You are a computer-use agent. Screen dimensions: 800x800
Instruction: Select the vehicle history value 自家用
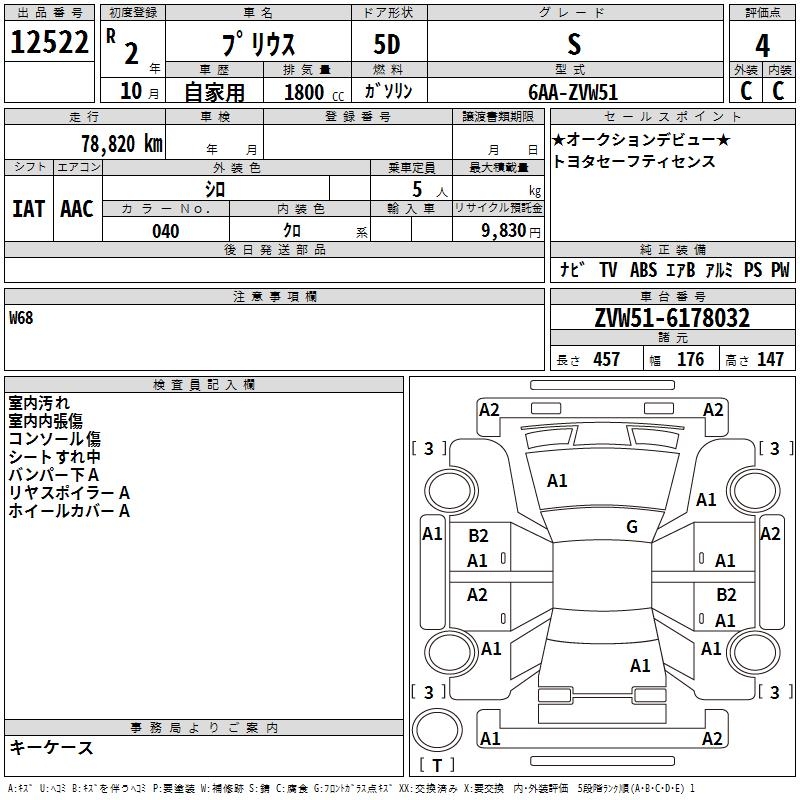[x=214, y=92]
